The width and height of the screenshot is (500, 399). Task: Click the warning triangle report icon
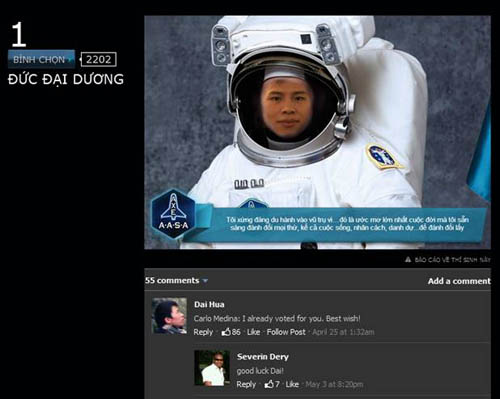point(408,259)
